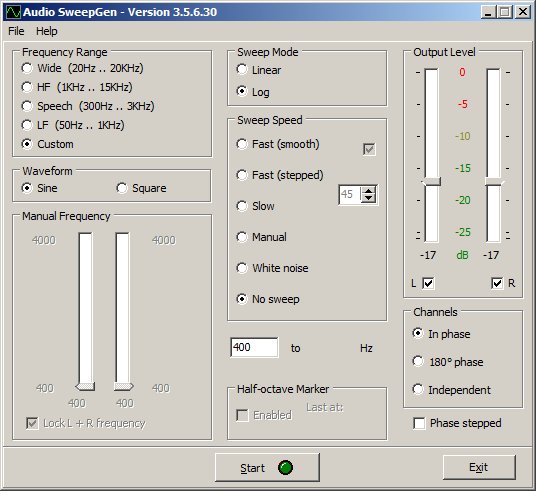This screenshot has width=536, height=491.
Task: Increase sweep speed value with up arrow
Action: tap(368, 191)
